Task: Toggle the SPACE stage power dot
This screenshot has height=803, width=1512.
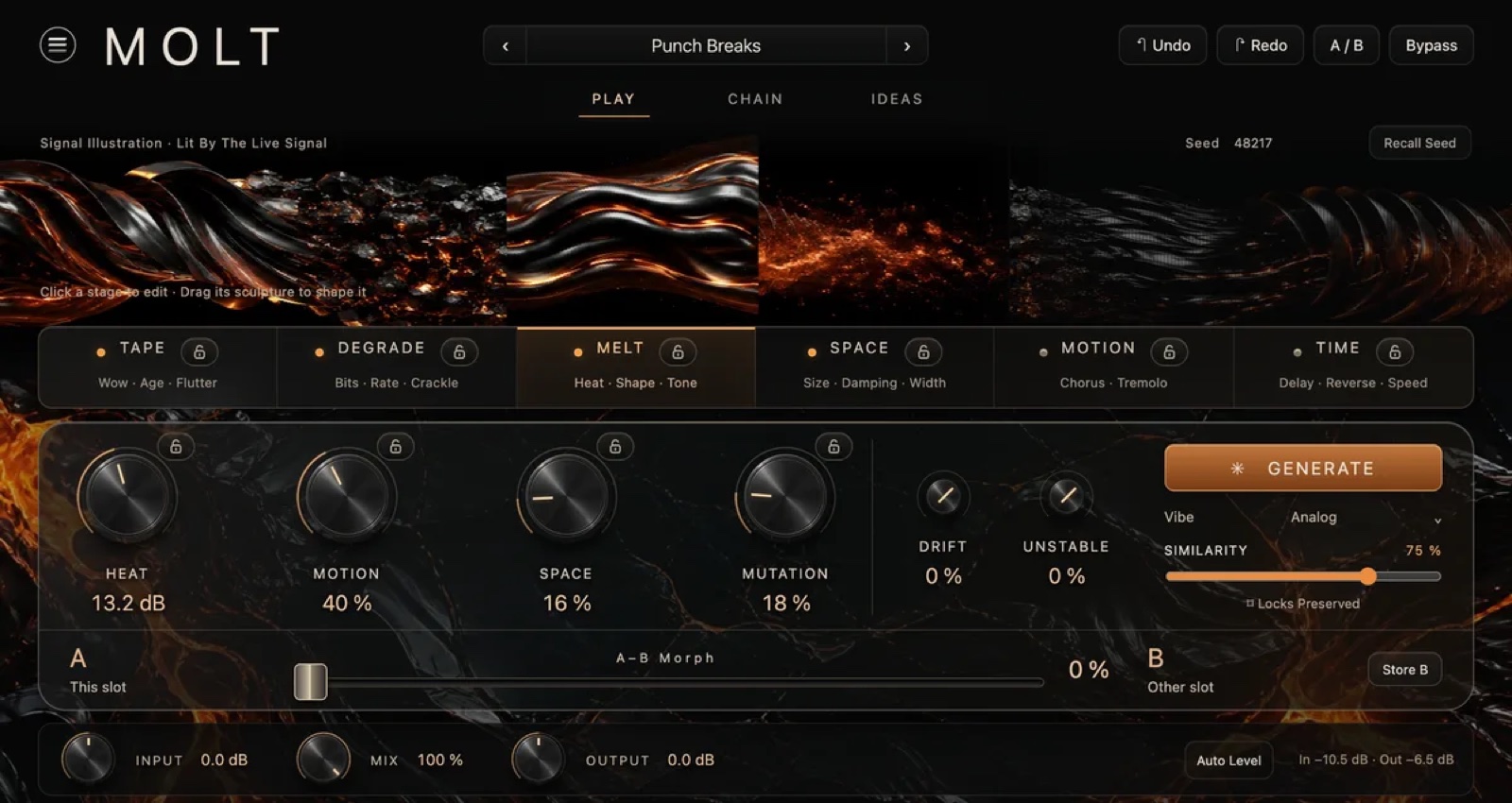Action: tap(812, 352)
